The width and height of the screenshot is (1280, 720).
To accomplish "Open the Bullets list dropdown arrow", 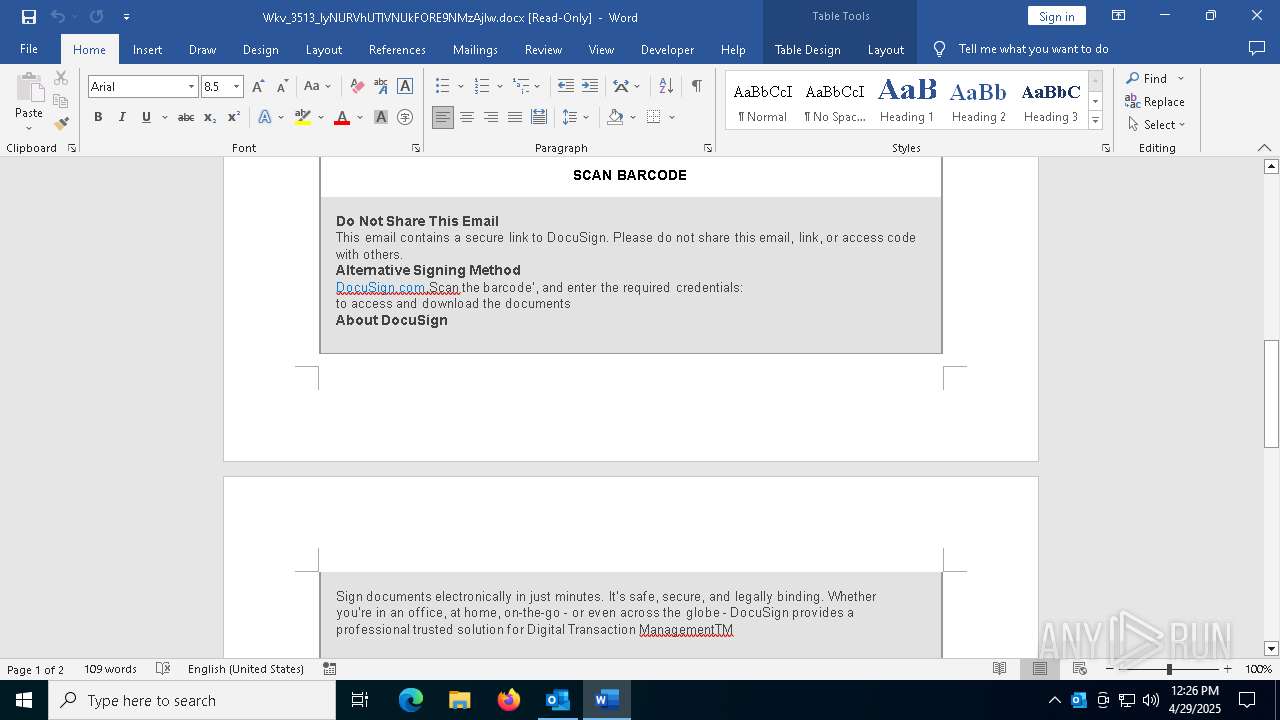I will pos(460,86).
